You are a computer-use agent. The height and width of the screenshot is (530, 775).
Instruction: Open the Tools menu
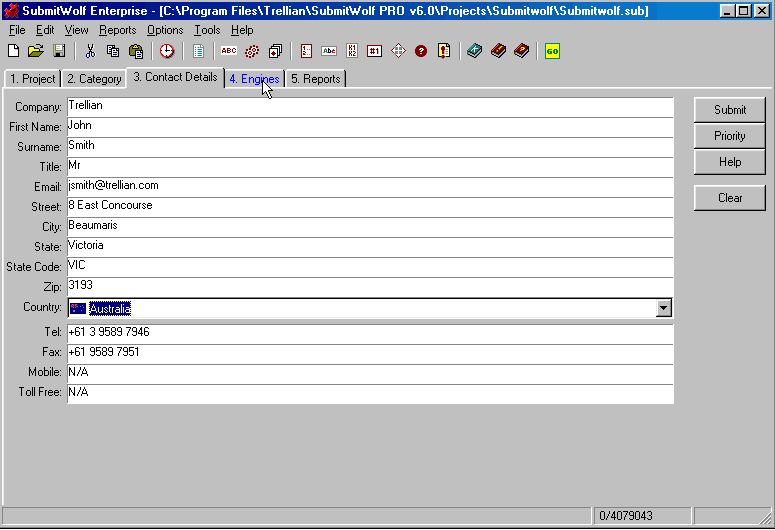point(207,30)
